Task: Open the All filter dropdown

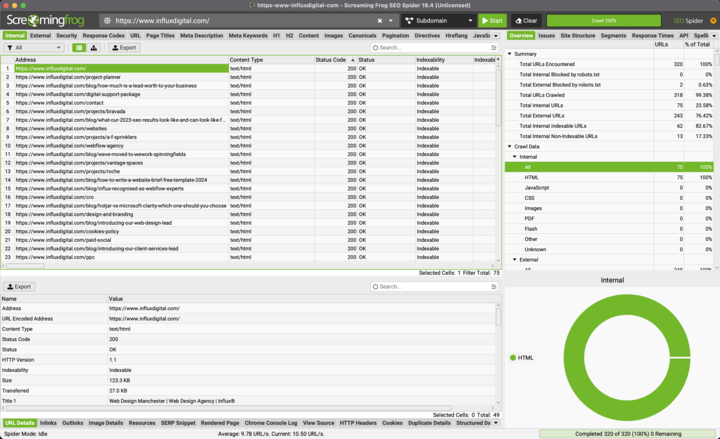Action: point(34,48)
